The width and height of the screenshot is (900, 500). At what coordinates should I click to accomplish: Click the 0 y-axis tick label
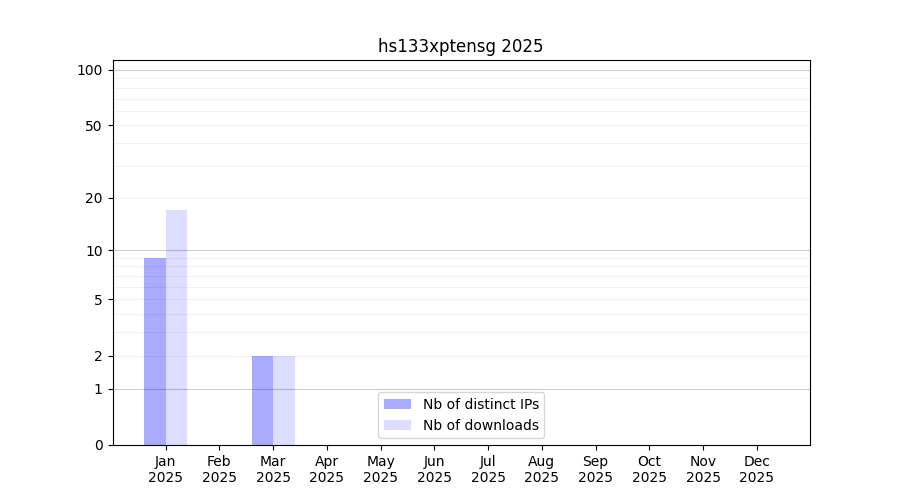tap(98, 445)
